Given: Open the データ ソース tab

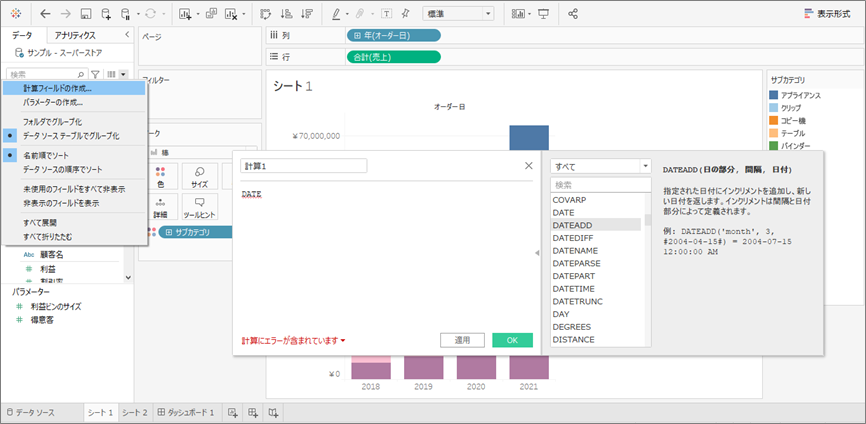Looking at the screenshot, I should coord(31,412).
